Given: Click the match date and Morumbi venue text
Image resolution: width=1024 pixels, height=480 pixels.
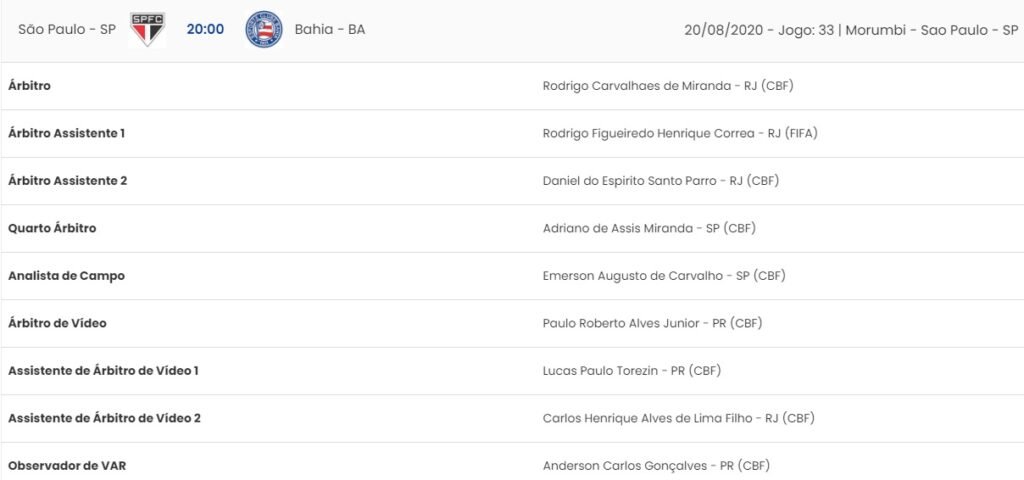Looking at the screenshot, I should [852, 30].
